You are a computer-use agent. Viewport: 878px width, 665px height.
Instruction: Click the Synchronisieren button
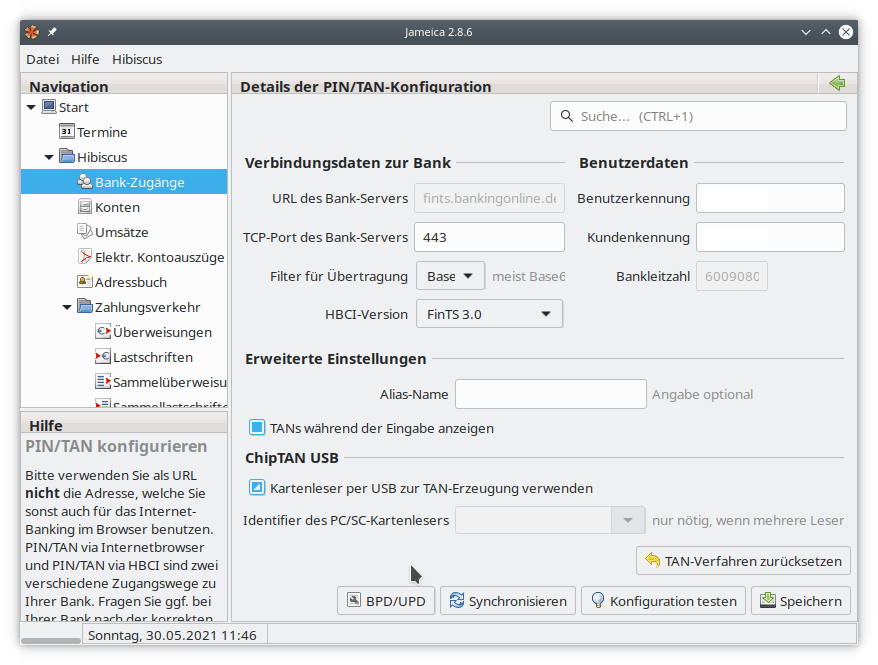point(508,601)
